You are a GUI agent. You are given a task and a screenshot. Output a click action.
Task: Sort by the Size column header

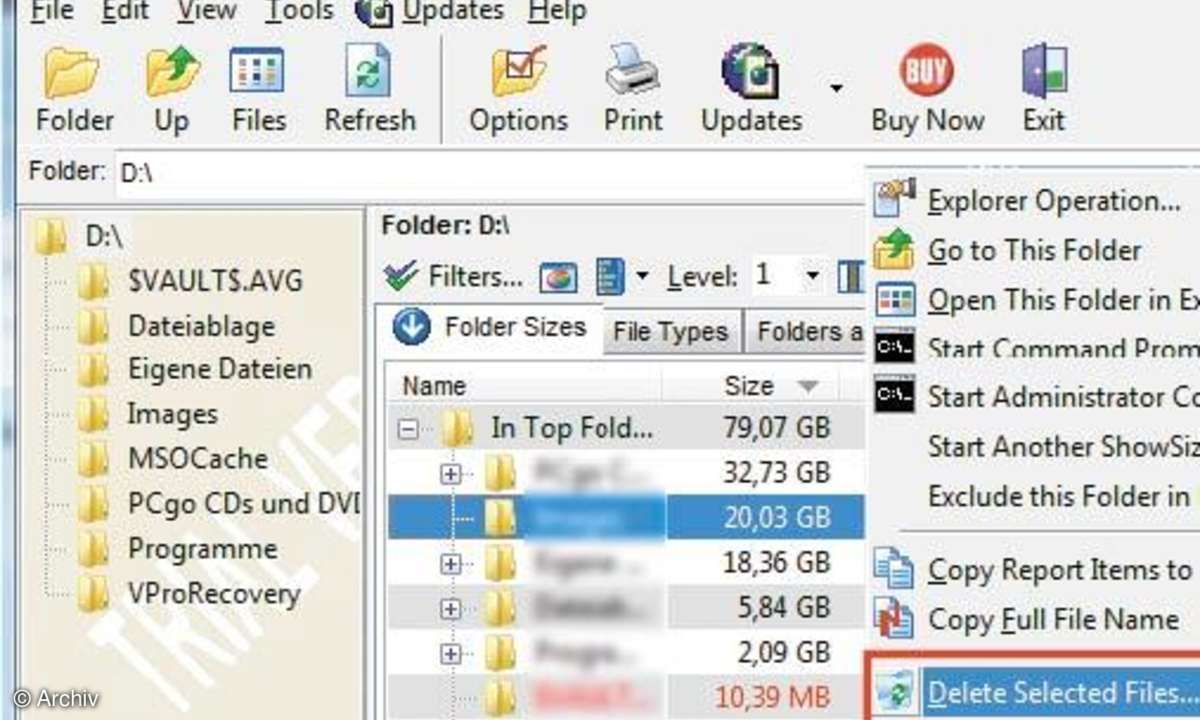tap(748, 386)
